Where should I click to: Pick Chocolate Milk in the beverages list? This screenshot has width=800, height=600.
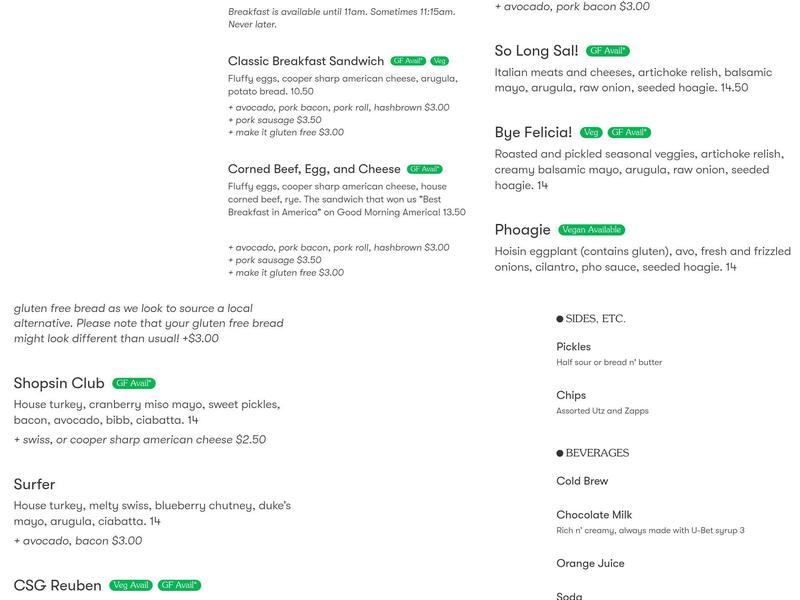click(x=596, y=515)
